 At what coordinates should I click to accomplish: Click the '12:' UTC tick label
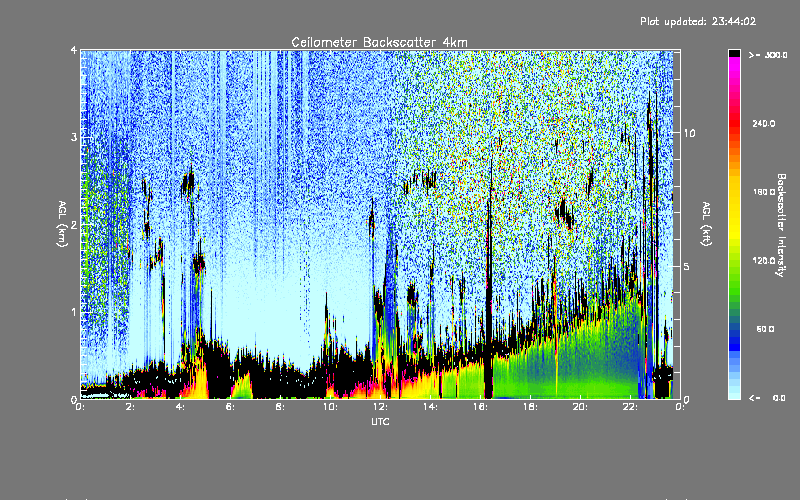pyautogui.click(x=380, y=407)
